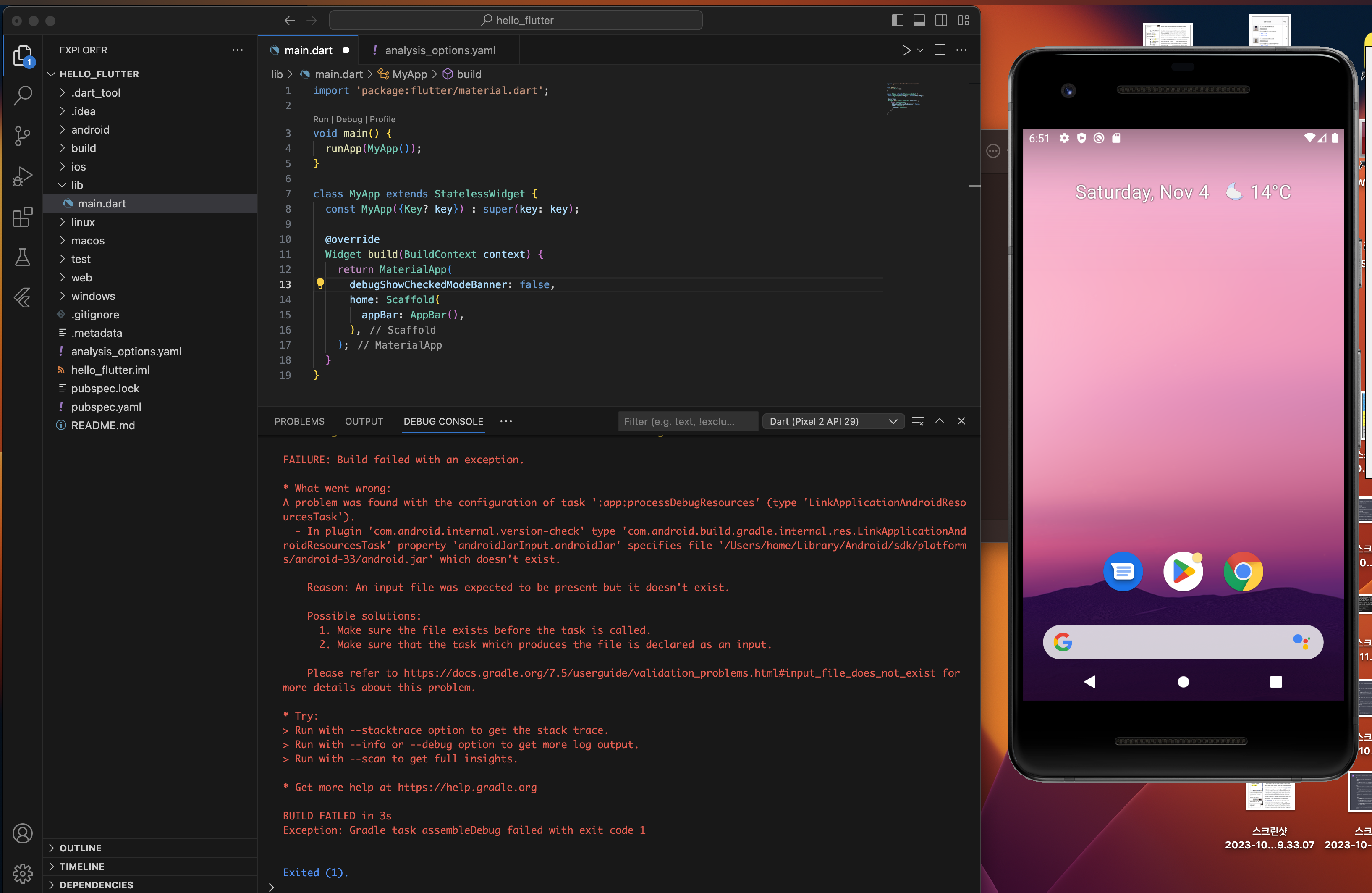1372x893 pixels.
Task: Open the Flutter sidebar icon
Action: (x=23, y=298)
